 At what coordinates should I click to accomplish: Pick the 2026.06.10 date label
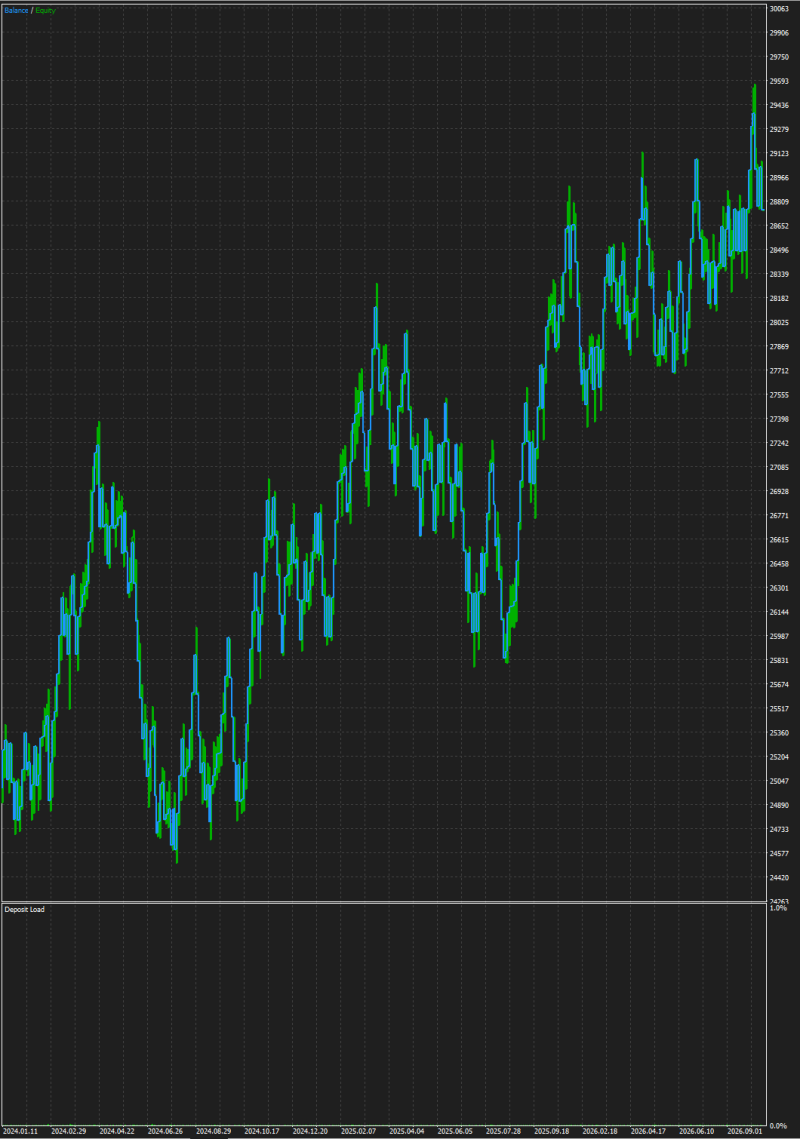click(x=697, y=1131)
